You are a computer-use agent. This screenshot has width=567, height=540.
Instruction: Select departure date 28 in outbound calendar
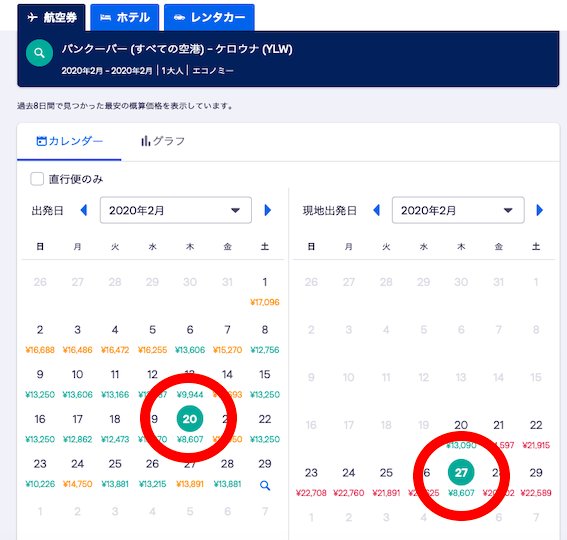(x=227, y=473)
